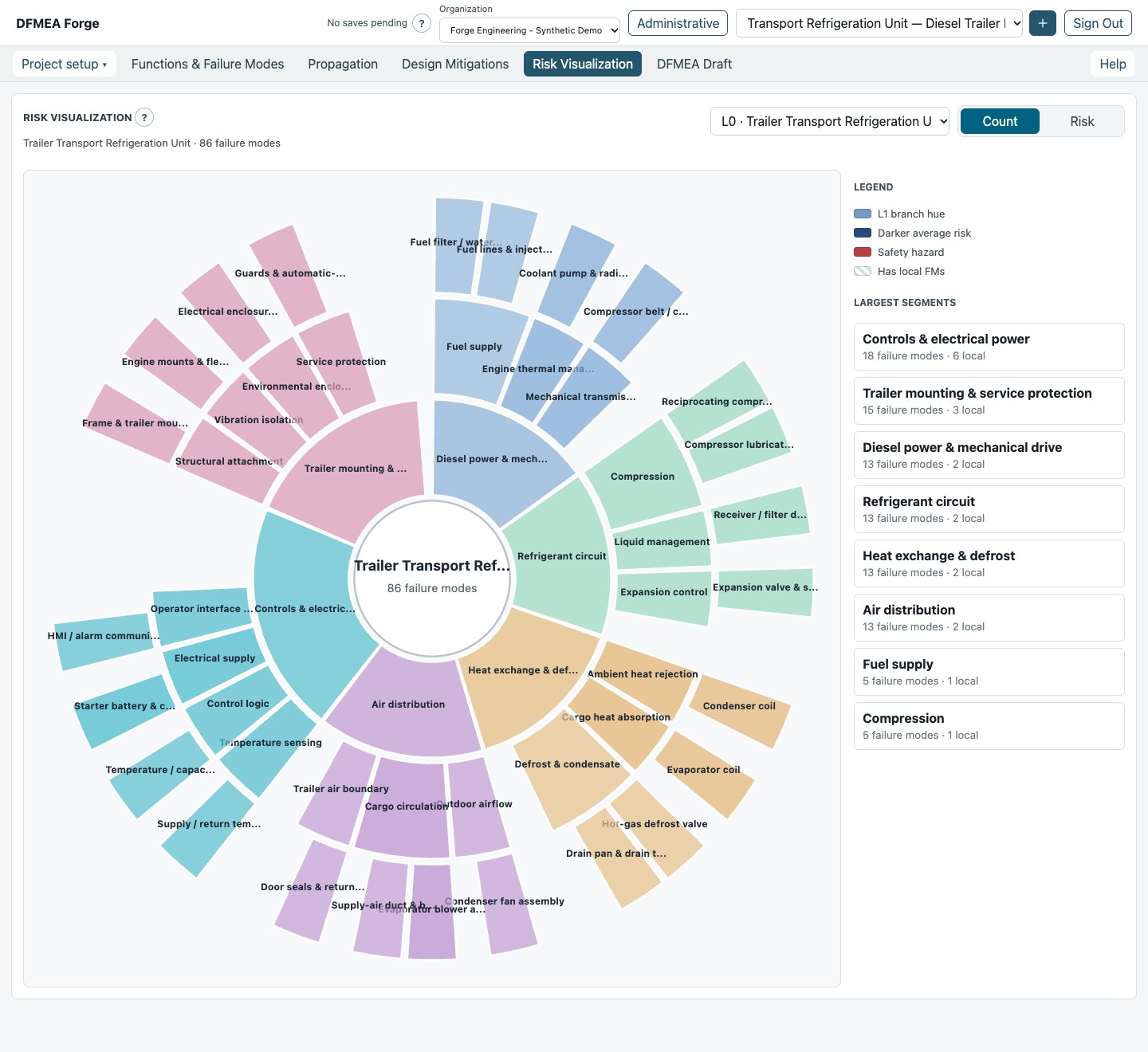Click the plus icon to add project
1148x1052 pixels.
click(1043, 23)
